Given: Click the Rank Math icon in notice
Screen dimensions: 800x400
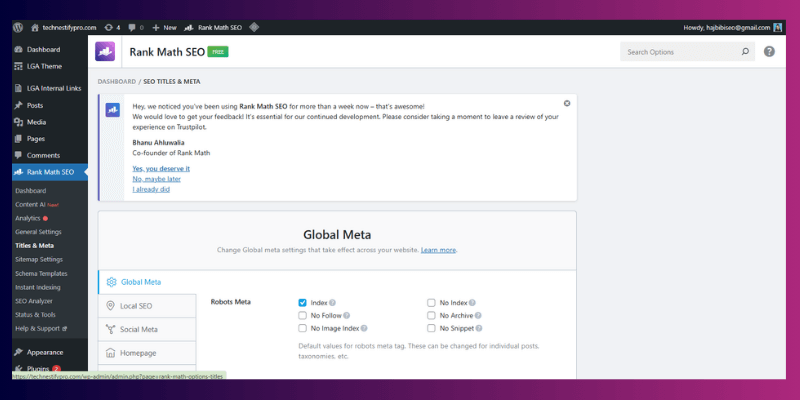Looking at the screenshot, I should [113, 110].
